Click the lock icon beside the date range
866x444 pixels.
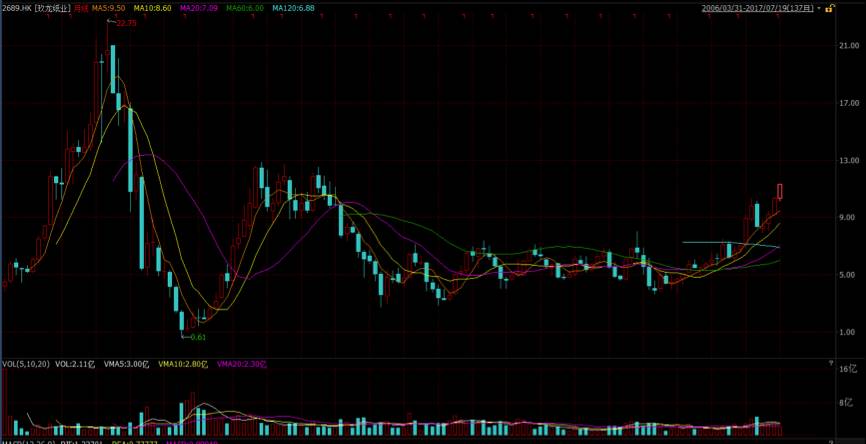click(x=830, y=7)
